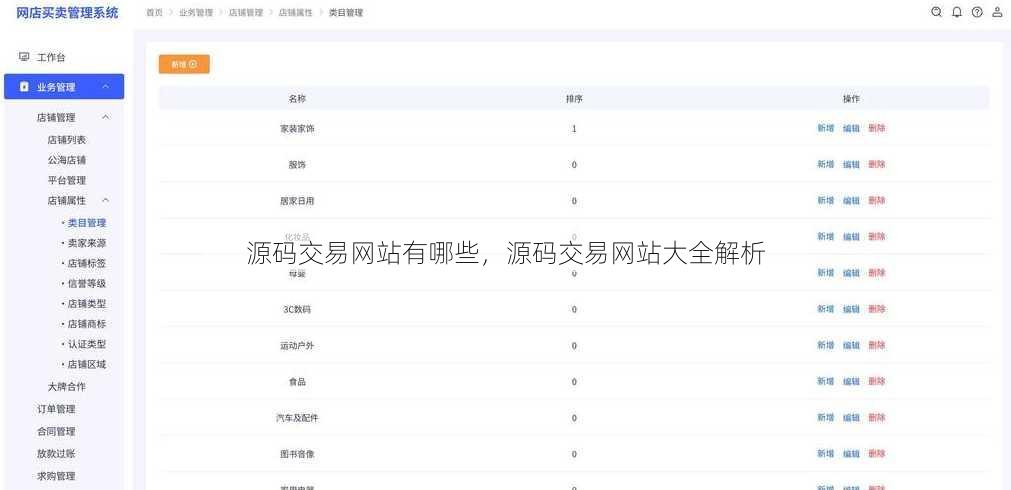This screenshot has height=490, width=1011.
Task: Open 卖家来源 in the sidebar
Action: [x=86, y=243]
